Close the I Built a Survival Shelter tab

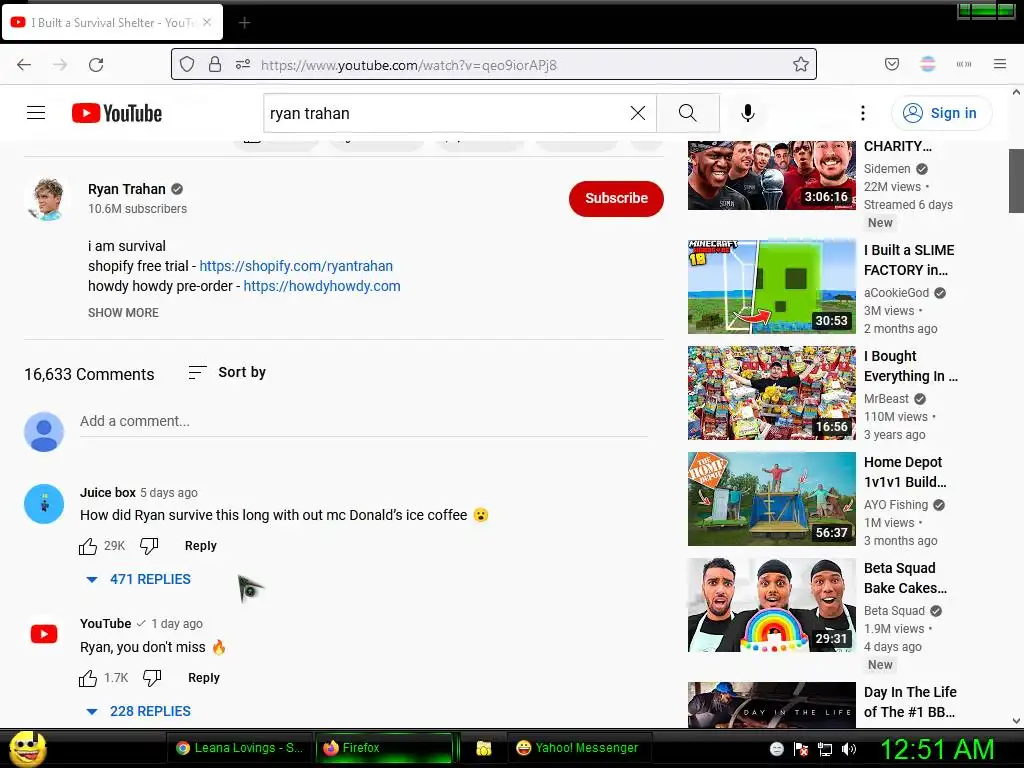207,22
